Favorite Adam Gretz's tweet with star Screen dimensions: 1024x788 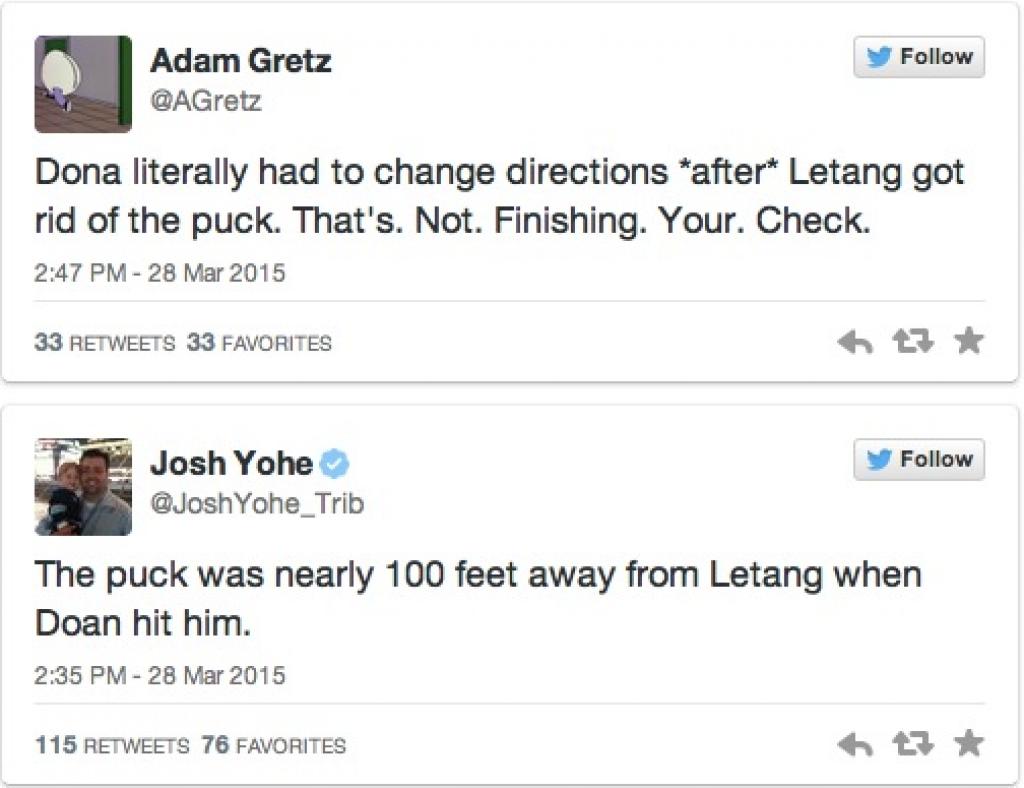point(968,342)
